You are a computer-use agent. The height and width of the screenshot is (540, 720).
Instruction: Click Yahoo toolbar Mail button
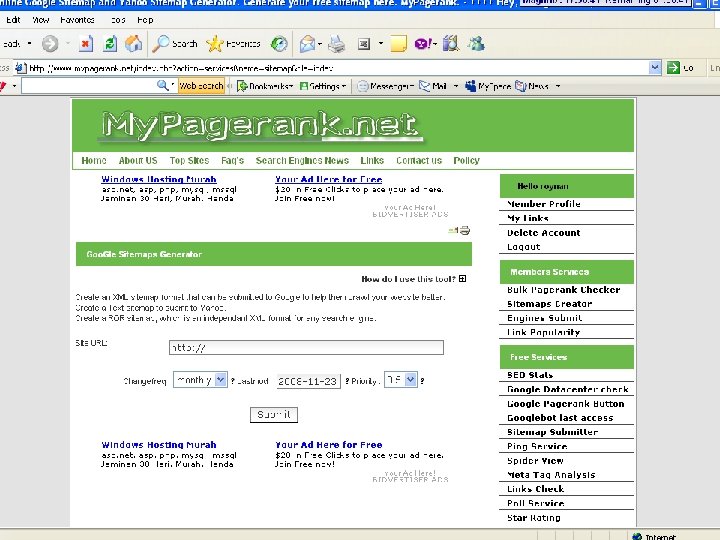(x=433, y=86)
